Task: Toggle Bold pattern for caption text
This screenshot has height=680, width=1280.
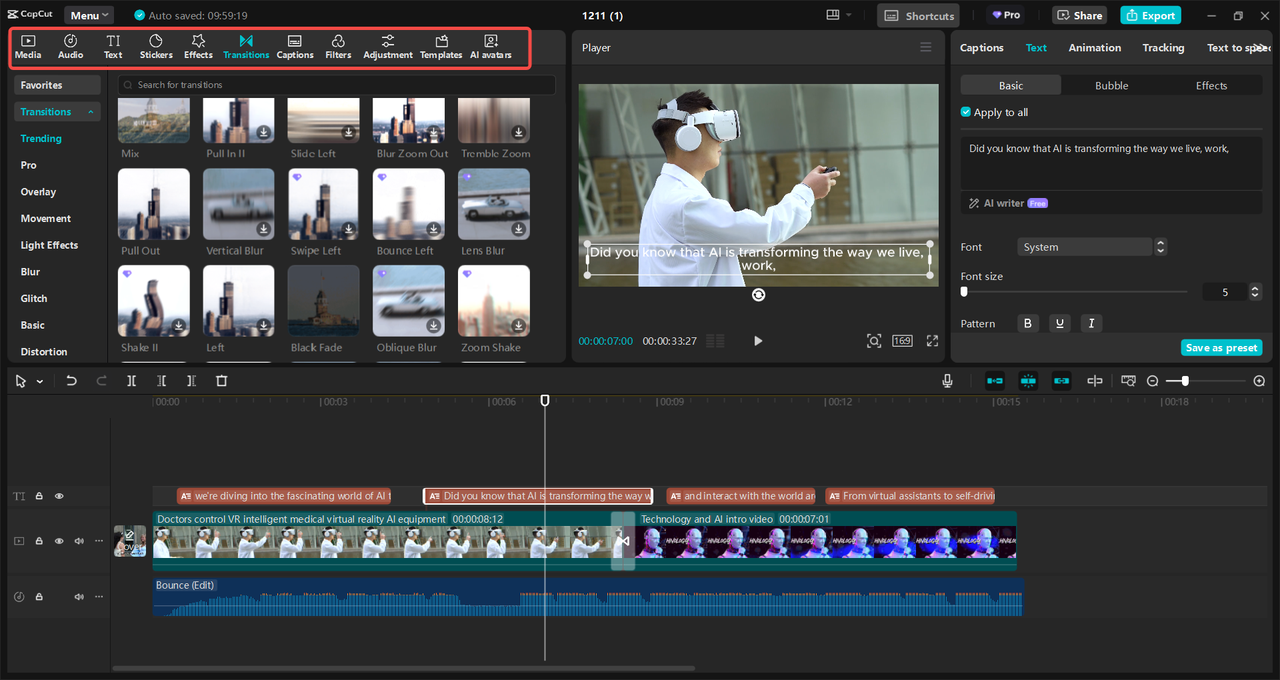Action: [x=1028, y=323]
